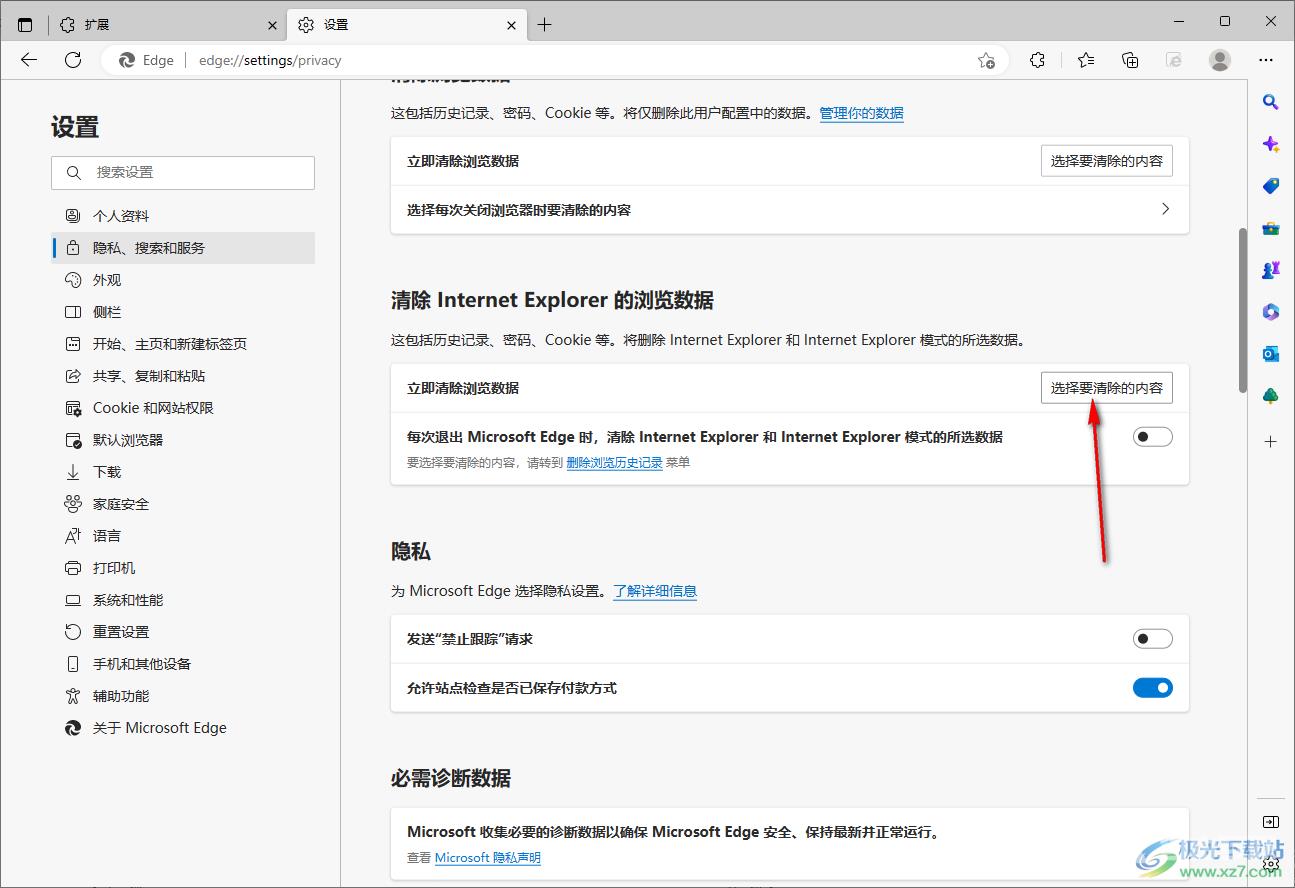Go back with the back arrow
1295x888 pixels.
pyautogui.click(x=29, y=60)
